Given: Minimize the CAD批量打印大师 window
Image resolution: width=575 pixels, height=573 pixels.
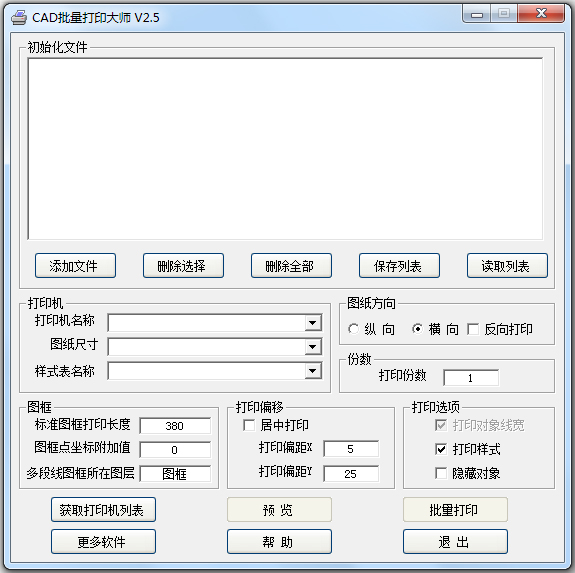Looking at the screenshot, I should coord(477,14).
